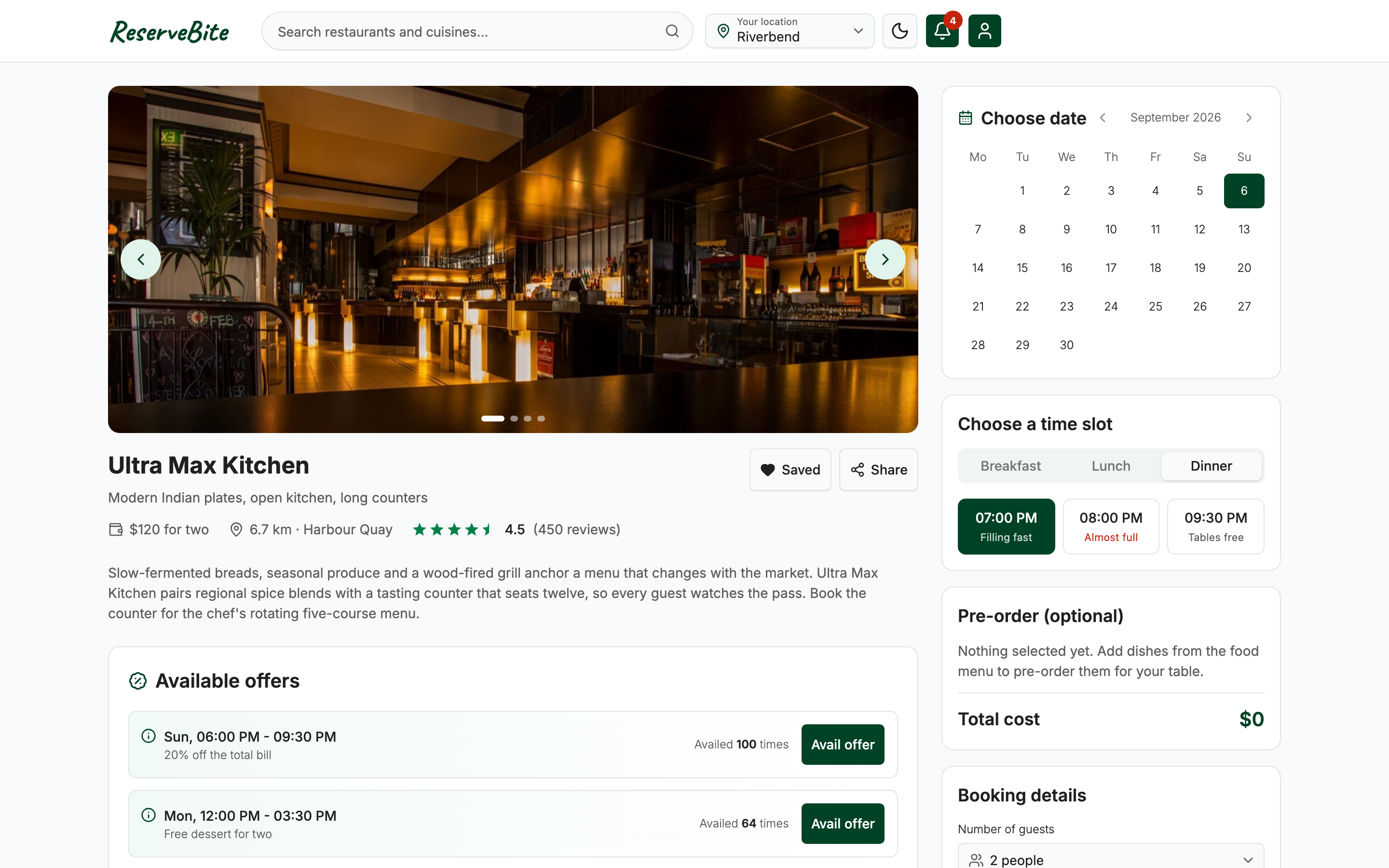Image resolution: width=1389 pixels, height=868 pixels.
Task: Click the "6.7 km · Harbour Quay" text
Action: (x=321, y=529)
